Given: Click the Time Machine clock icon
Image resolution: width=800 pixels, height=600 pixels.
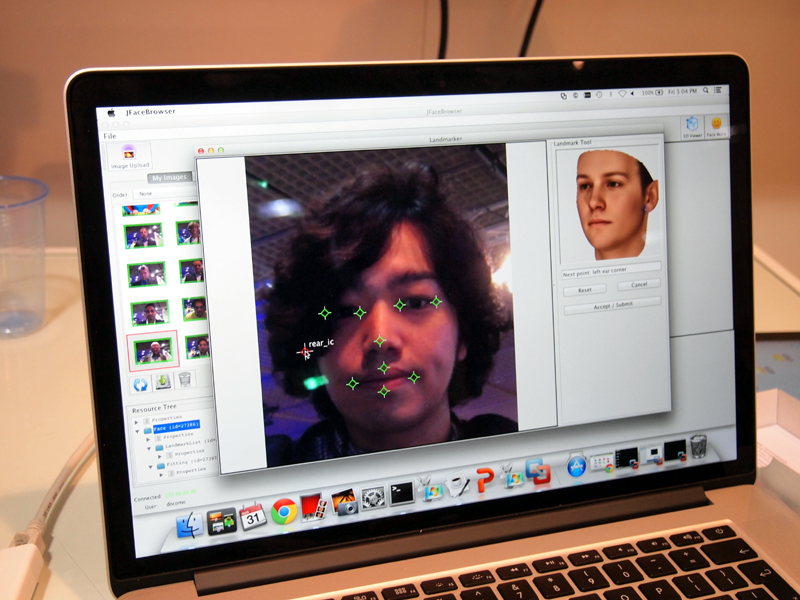Looking at the screenshot, I should [x=598, y=95].
